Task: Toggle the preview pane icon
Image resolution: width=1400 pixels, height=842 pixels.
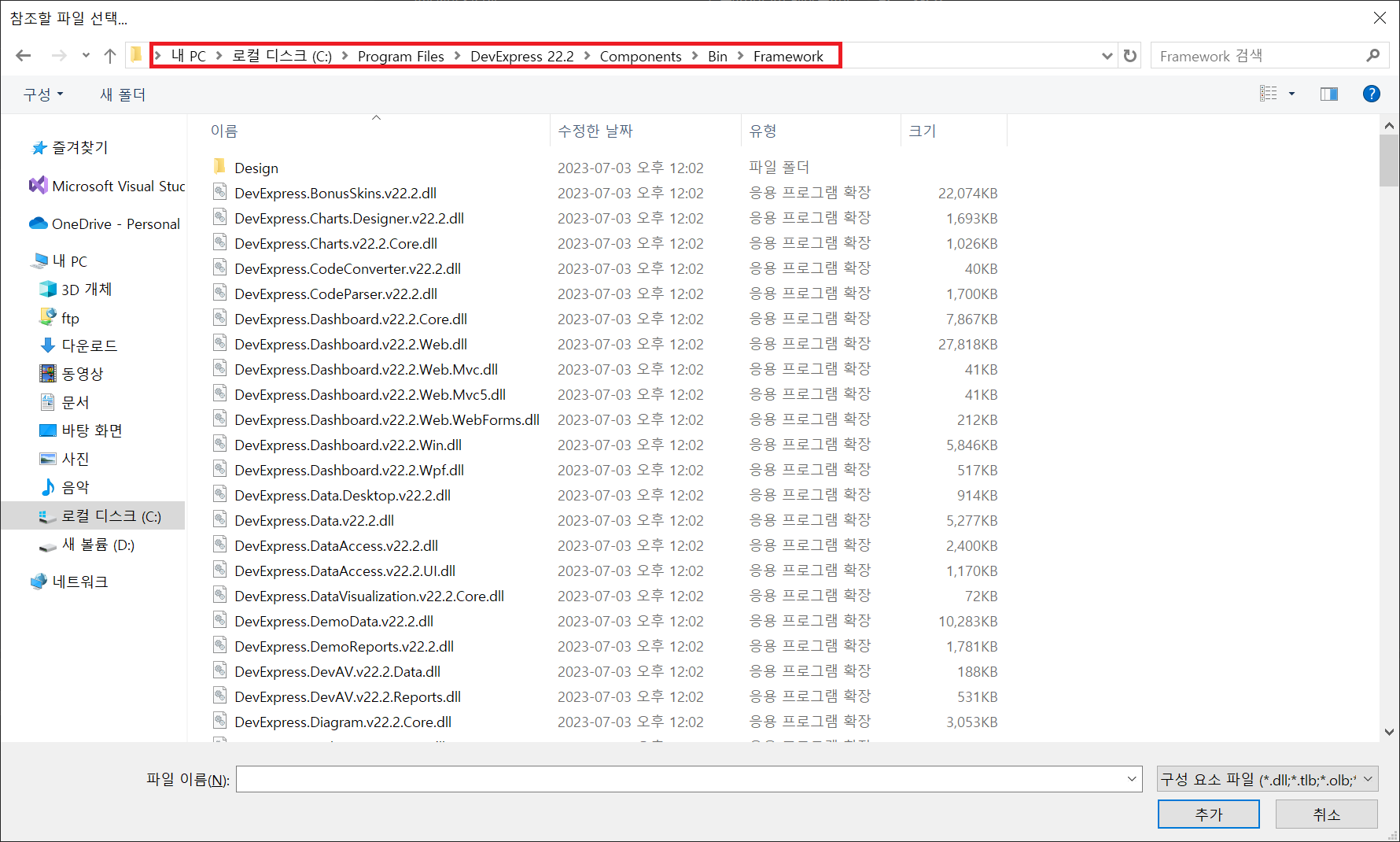Action: point(1329,94)
